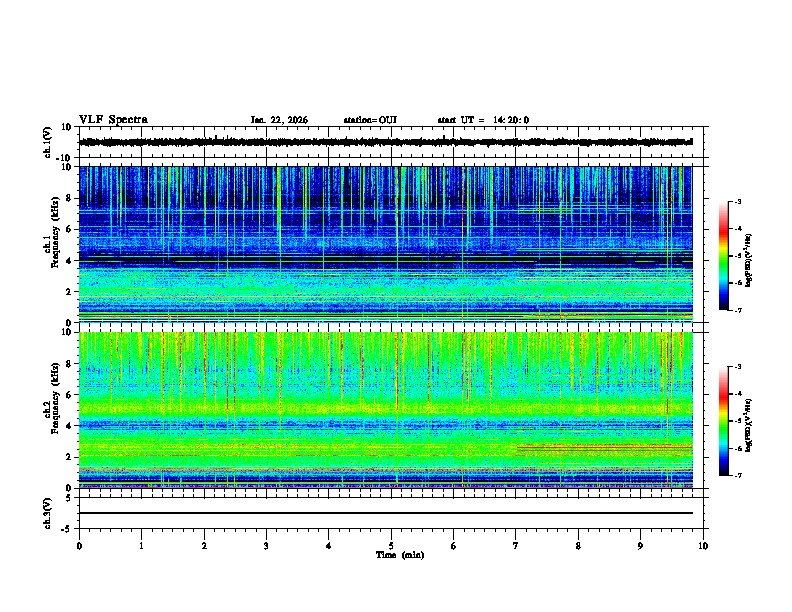792x612 pixels.
Task: Click the time axis tick label "8"
Action: click(578, 546)
